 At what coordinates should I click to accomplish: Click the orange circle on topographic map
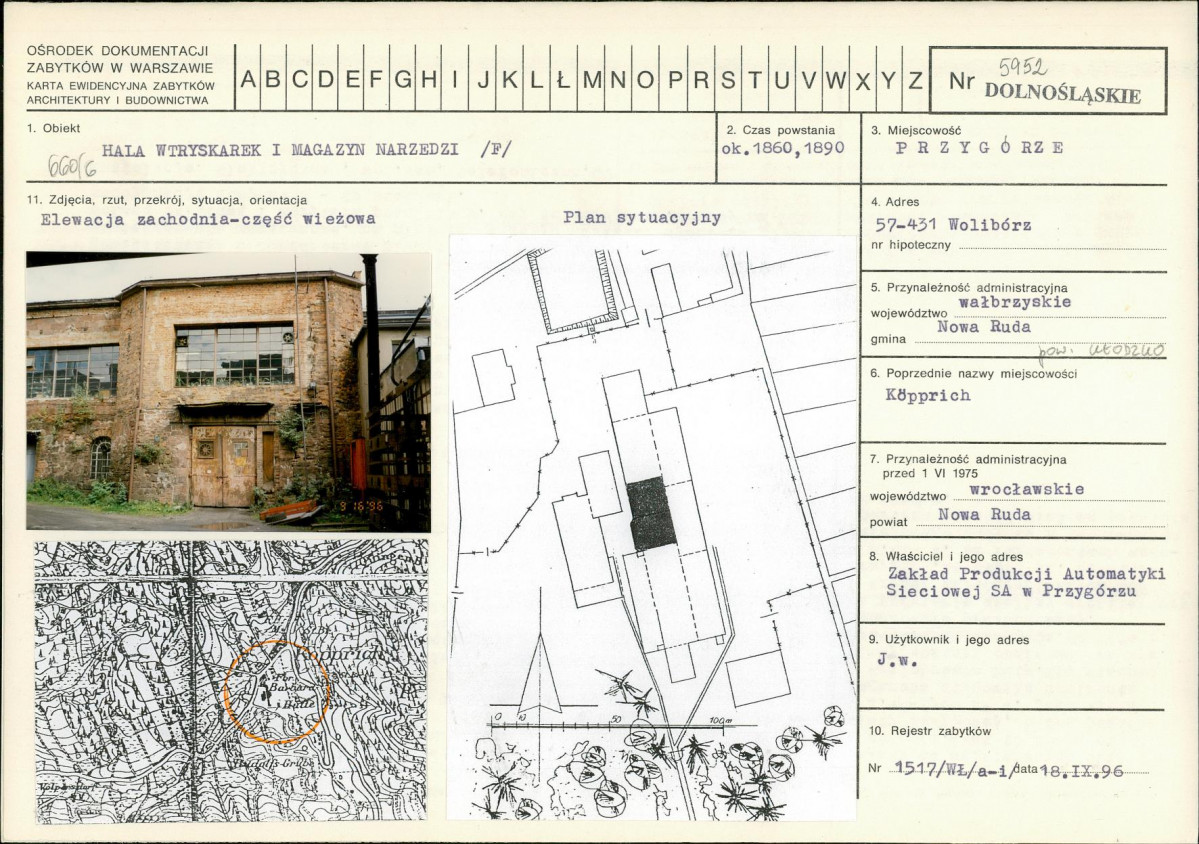(x=278, y=693)
